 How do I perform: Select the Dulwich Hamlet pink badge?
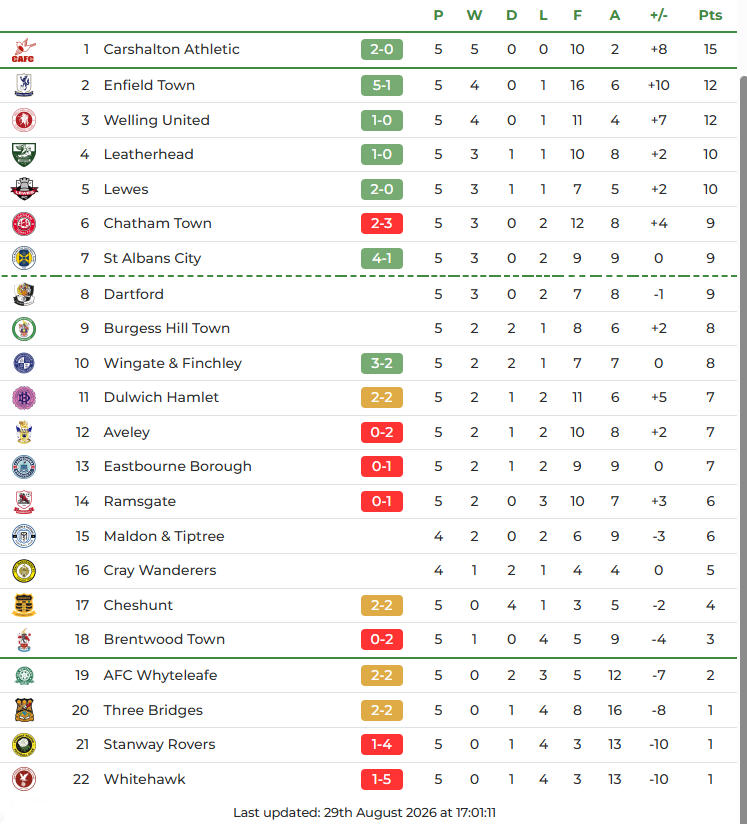pyautogui.click(x=24, y=398)
